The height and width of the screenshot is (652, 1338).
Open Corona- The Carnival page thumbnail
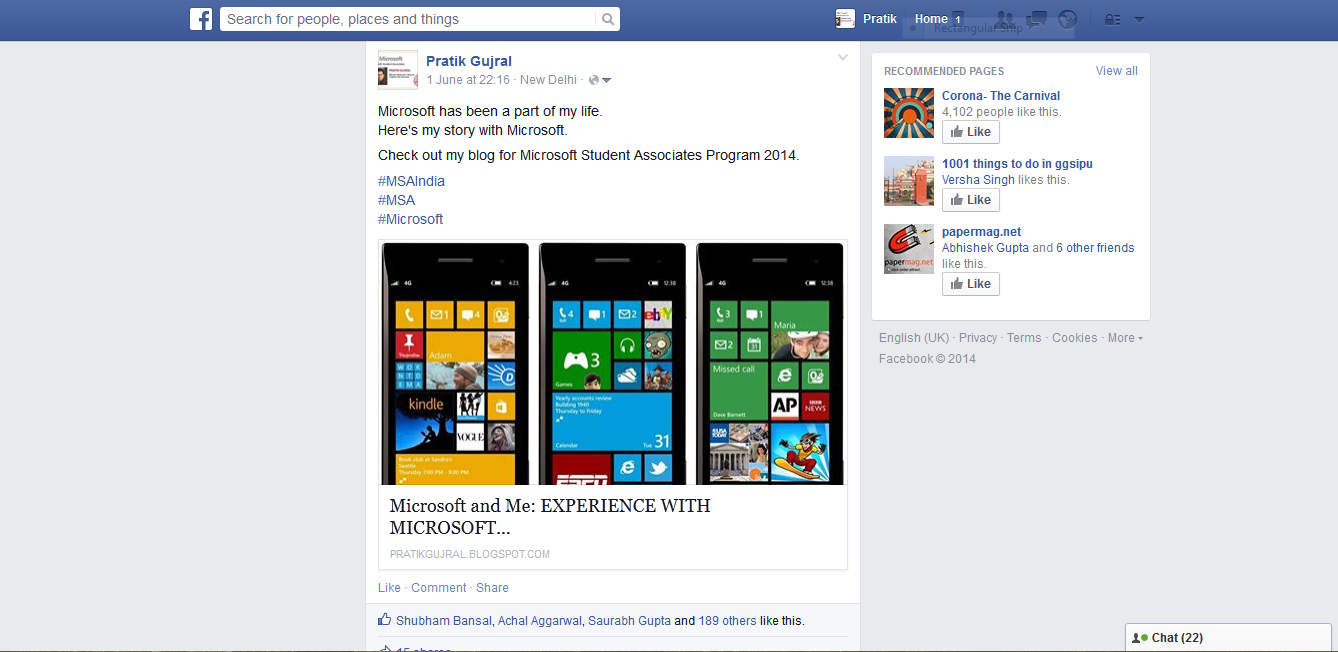(x=909, y=113)
